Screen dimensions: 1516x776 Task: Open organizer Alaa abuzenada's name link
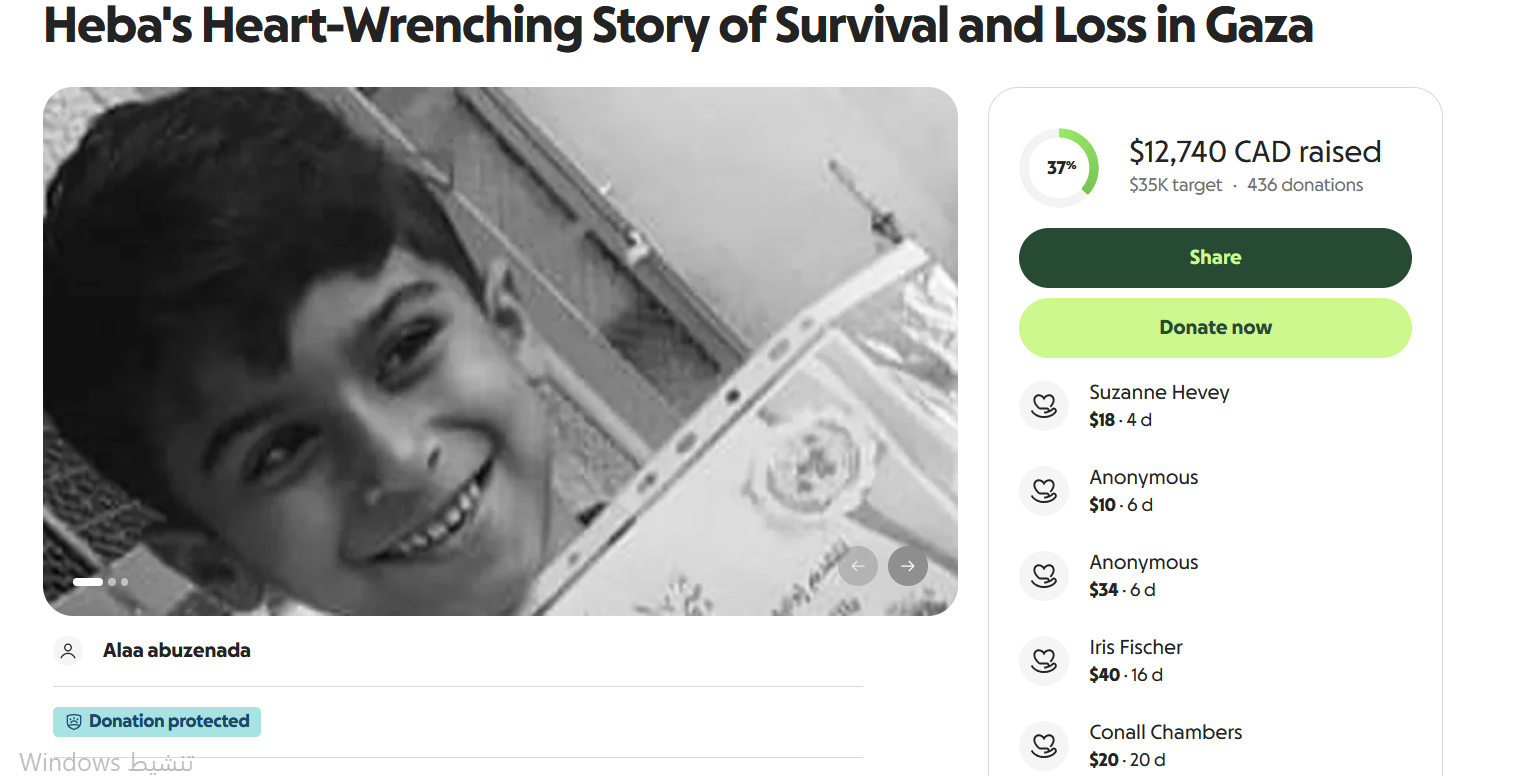coord(177,651)
